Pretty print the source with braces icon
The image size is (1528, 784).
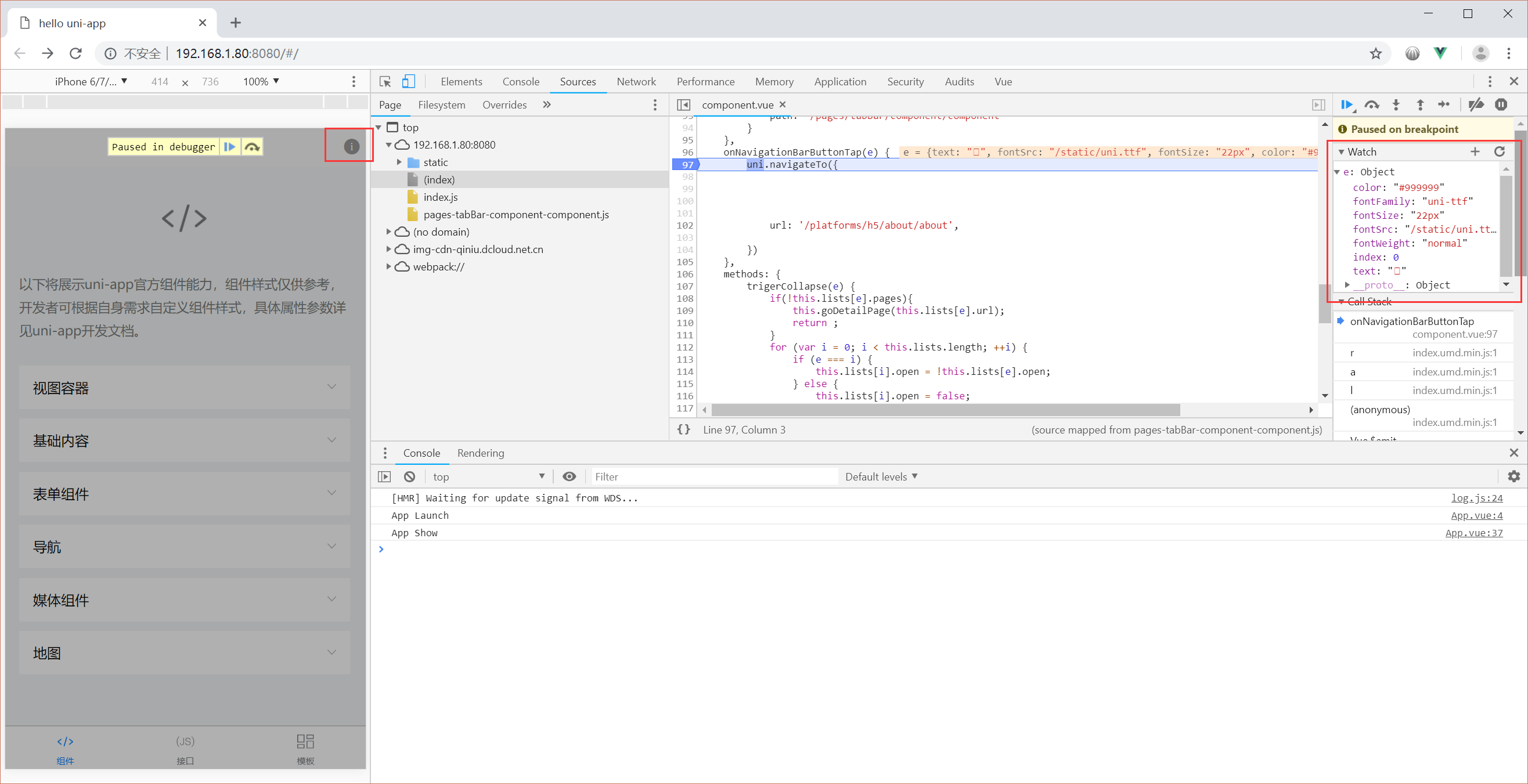click(x=683, y=429)
